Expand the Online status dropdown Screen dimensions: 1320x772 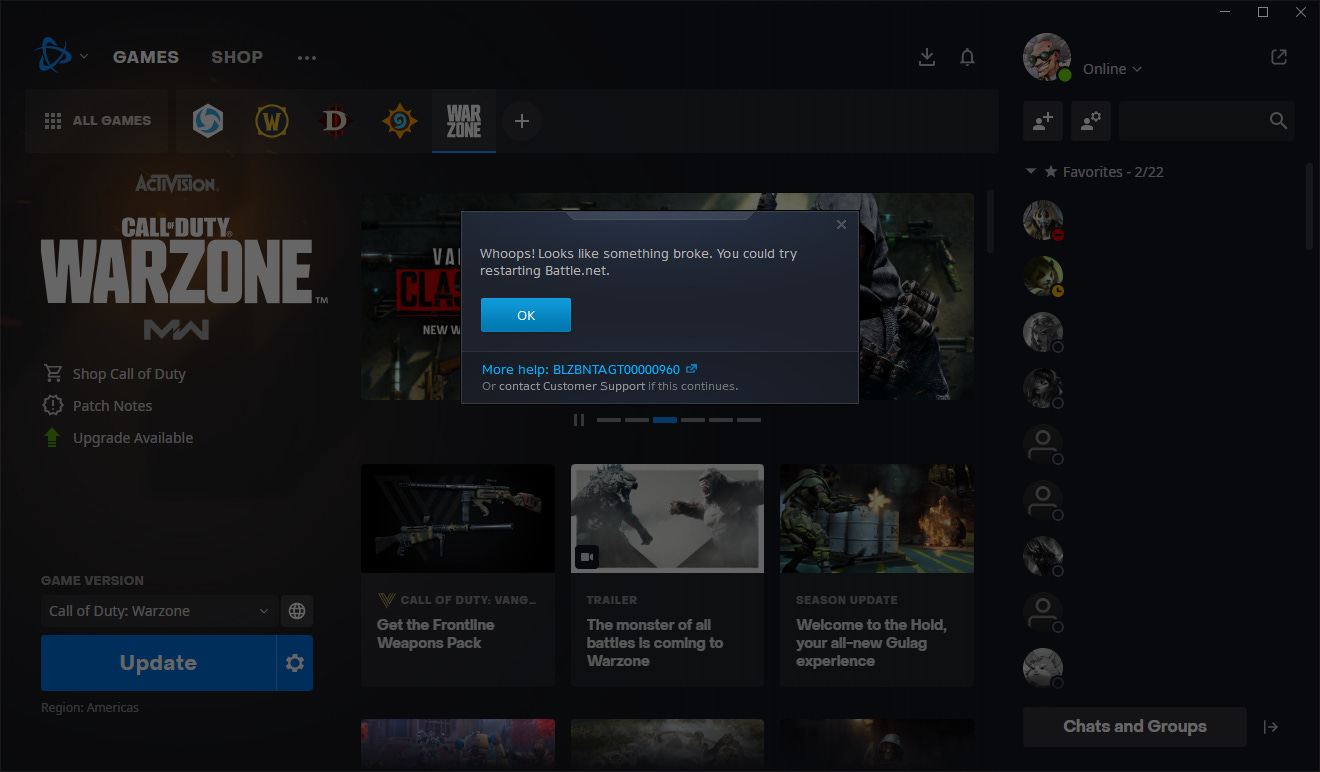pyautogui.click(x=1112, y=69)
